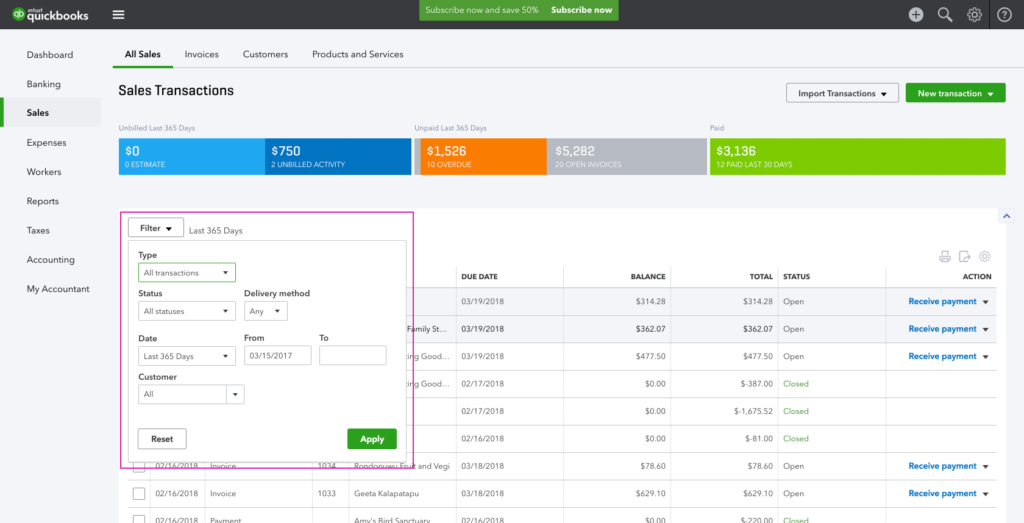Click the QuickBooks logo
The image size is (1024, 523).
(50, 14)
